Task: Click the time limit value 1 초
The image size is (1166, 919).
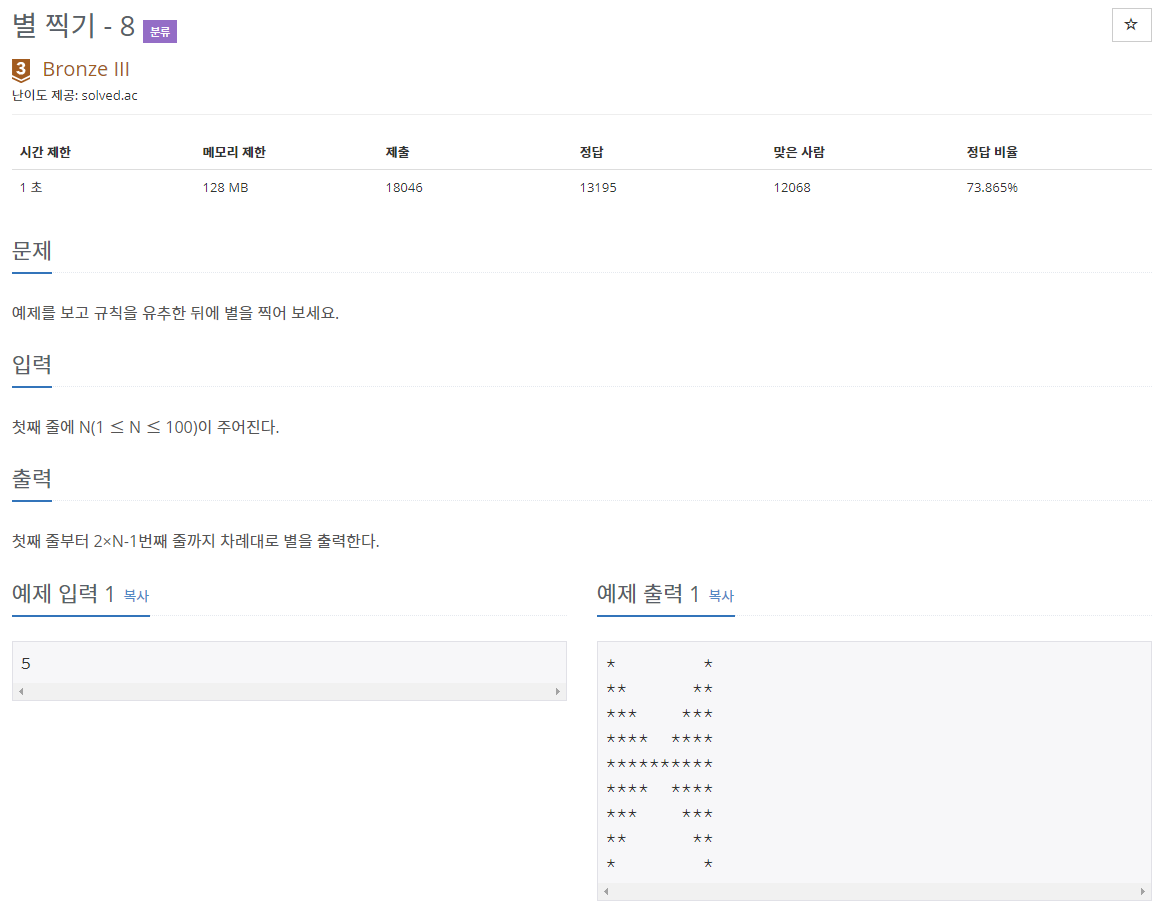Action: pos(31,187)
